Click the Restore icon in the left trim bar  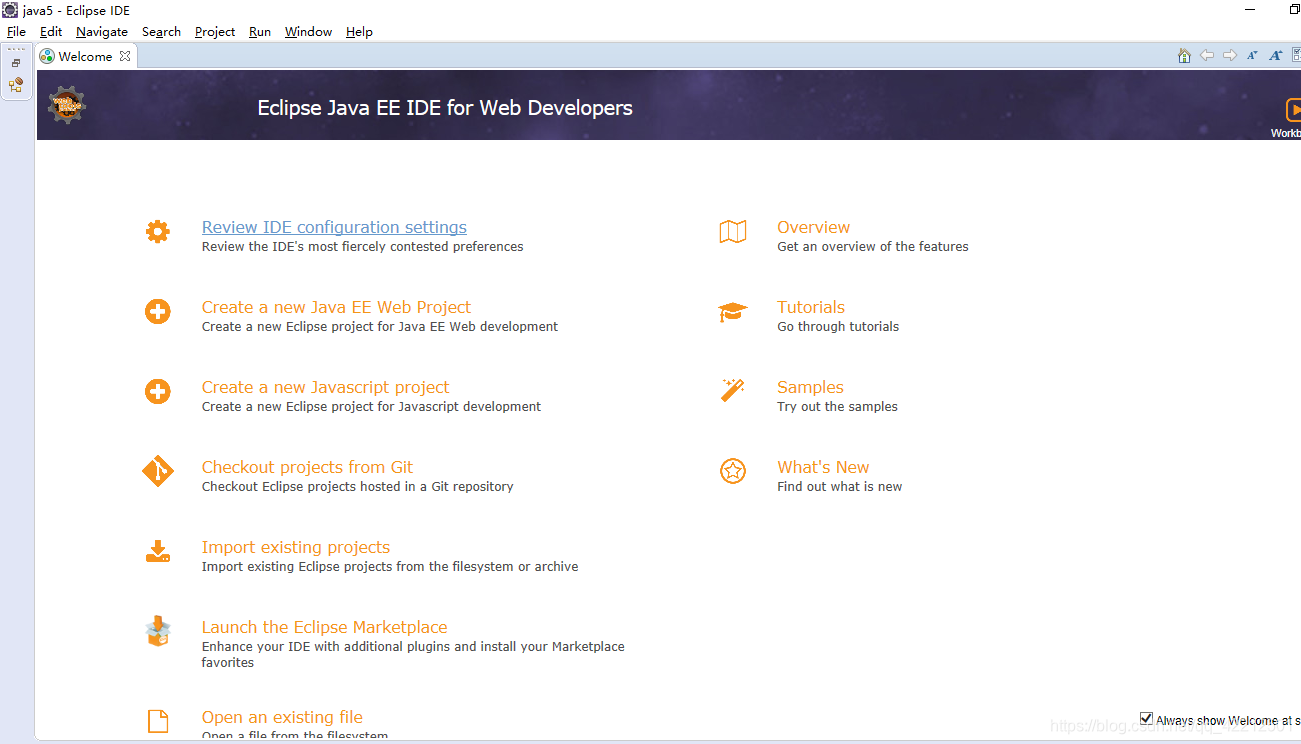(x=16, y=63)
